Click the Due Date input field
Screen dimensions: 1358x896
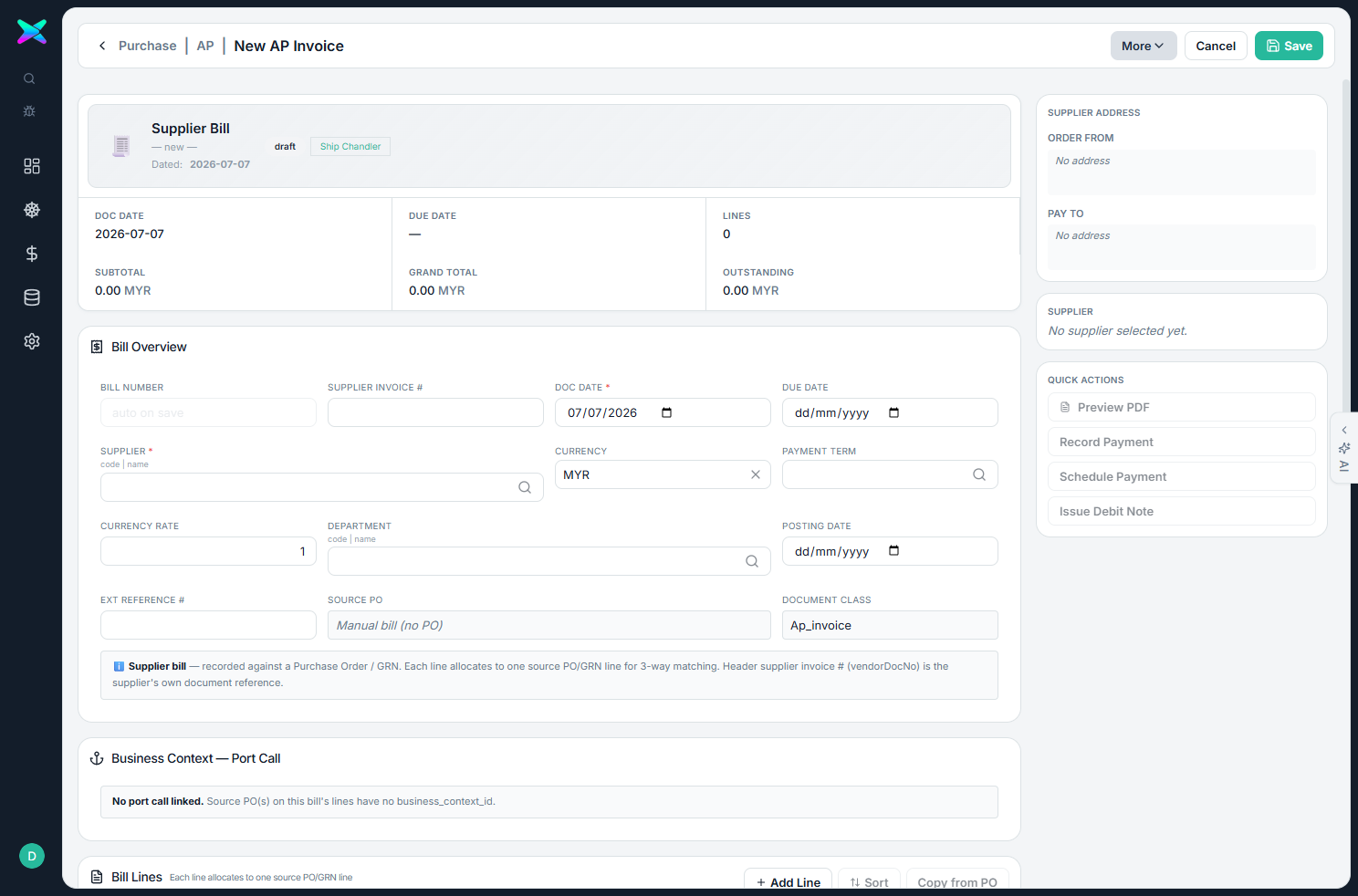click(890, 412)
